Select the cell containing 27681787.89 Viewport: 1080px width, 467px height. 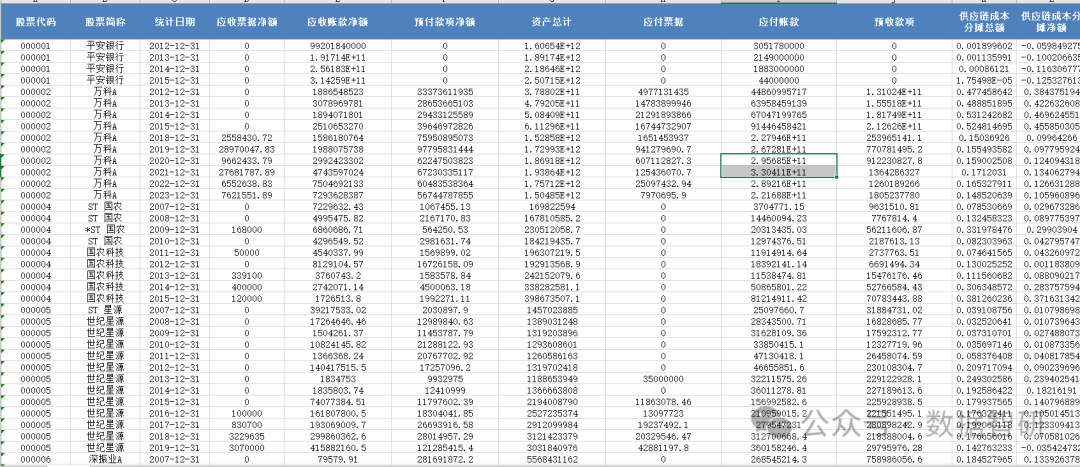coord(247,172)
